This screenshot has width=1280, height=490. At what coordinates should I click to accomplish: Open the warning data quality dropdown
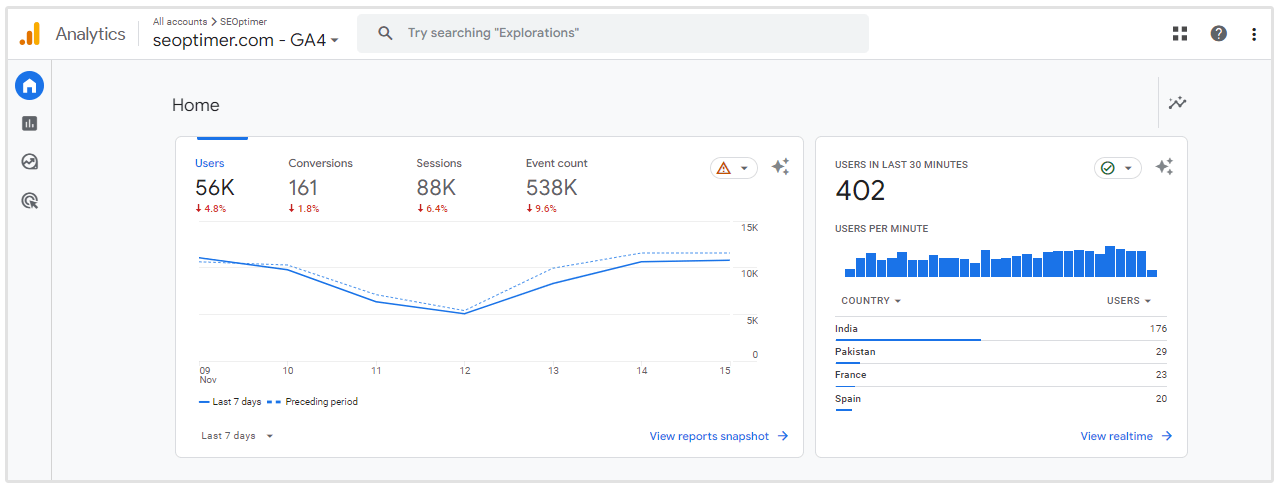(734, 168)
